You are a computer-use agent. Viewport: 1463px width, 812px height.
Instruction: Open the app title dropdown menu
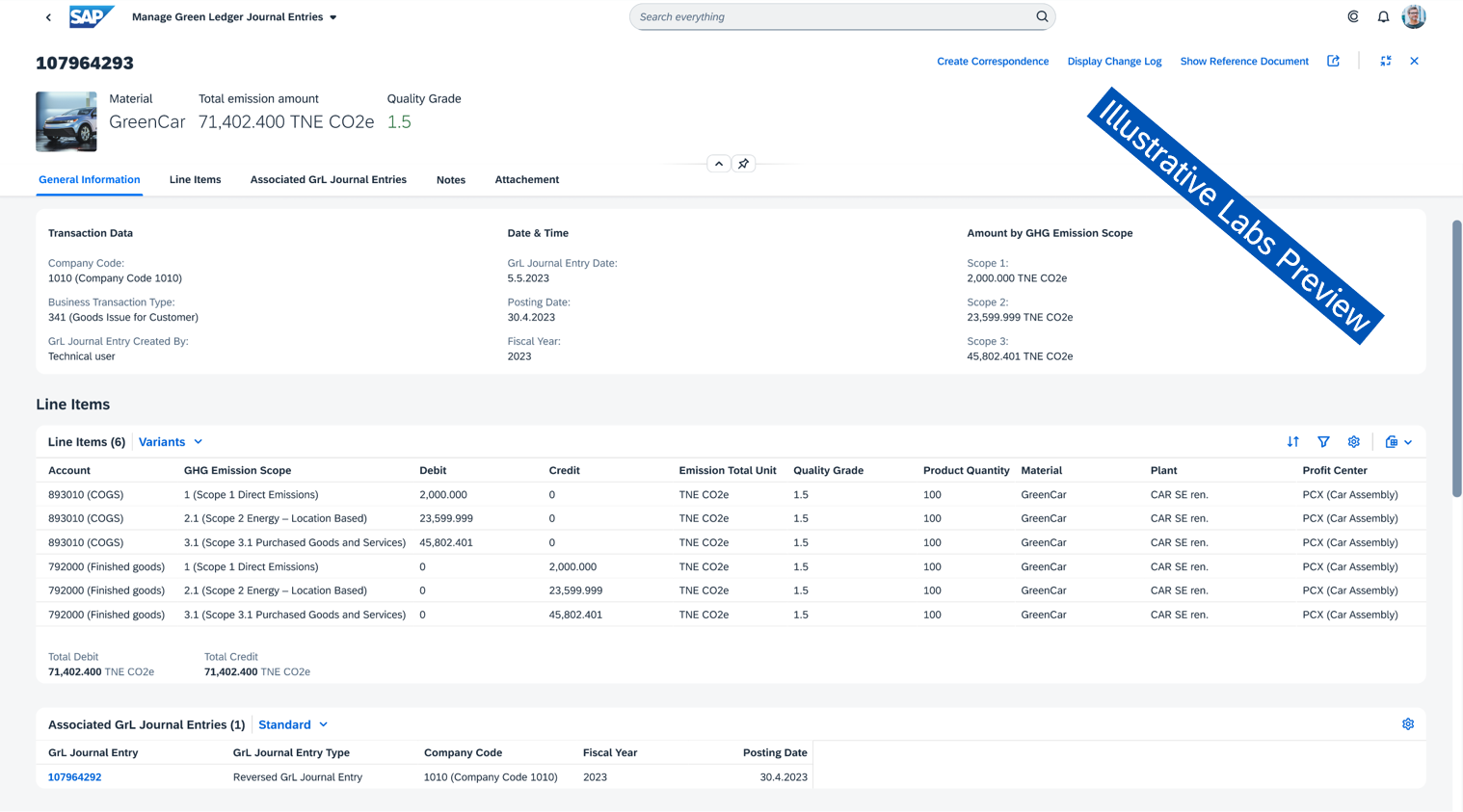click(333, 17)
